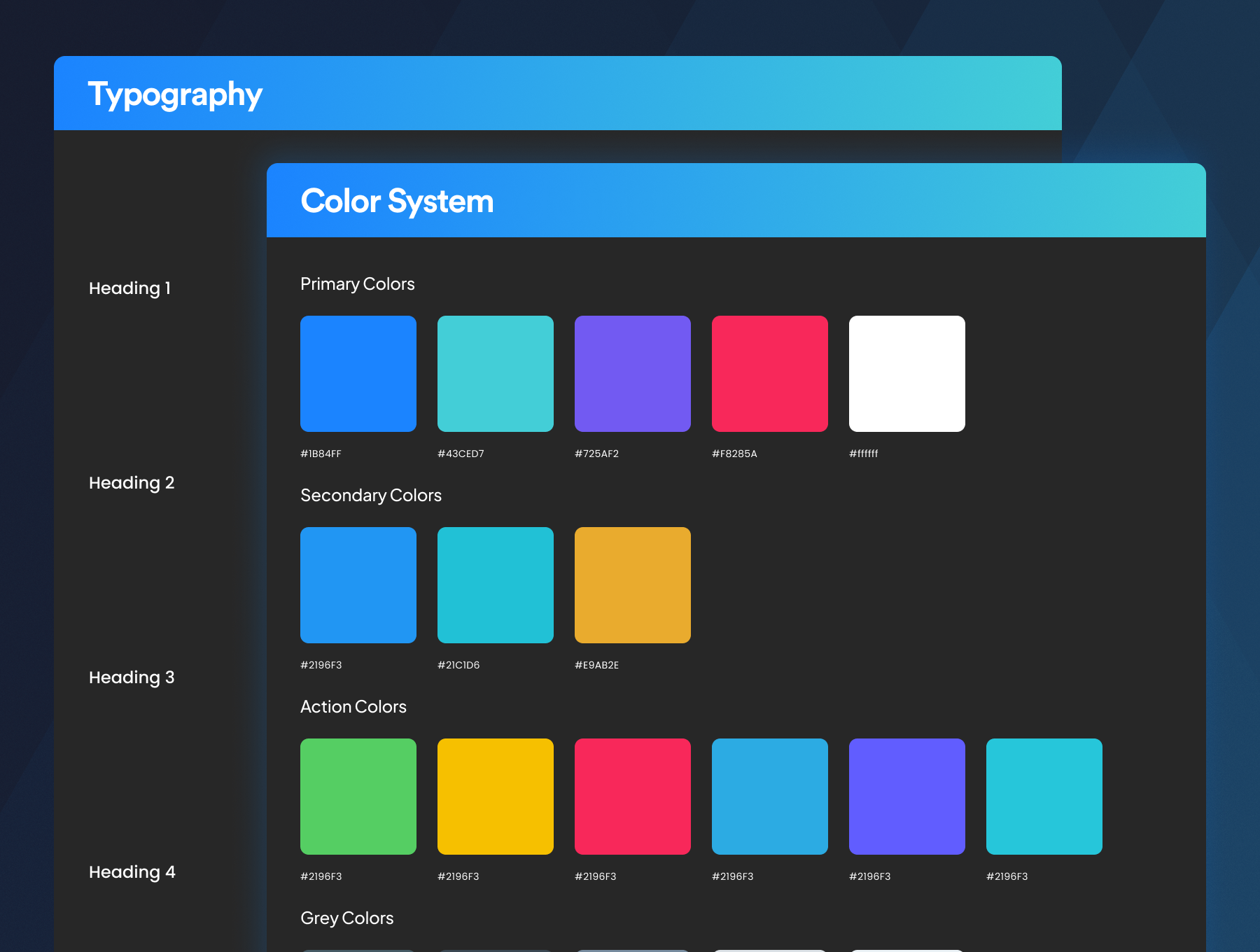Select the white #ffffff primary color swatch
The width and height of the screenshot is (1260, 952).
click(907, 374)
